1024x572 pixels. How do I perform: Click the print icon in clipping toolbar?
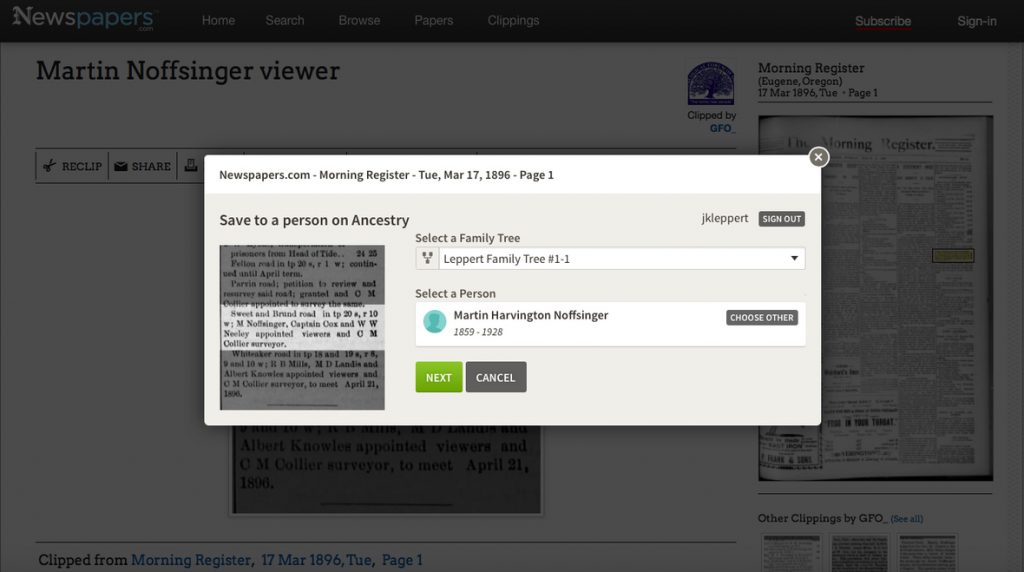click(190, 166)
